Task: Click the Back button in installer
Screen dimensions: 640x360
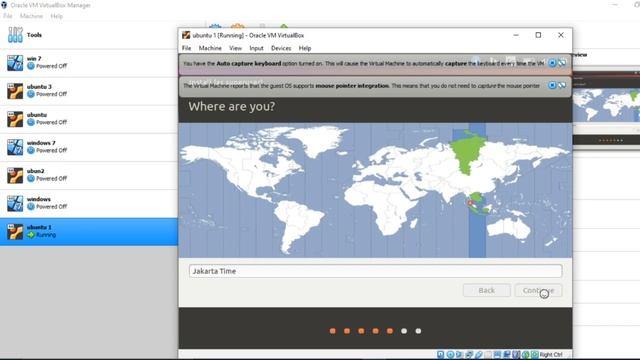Action: click(487, 290)
